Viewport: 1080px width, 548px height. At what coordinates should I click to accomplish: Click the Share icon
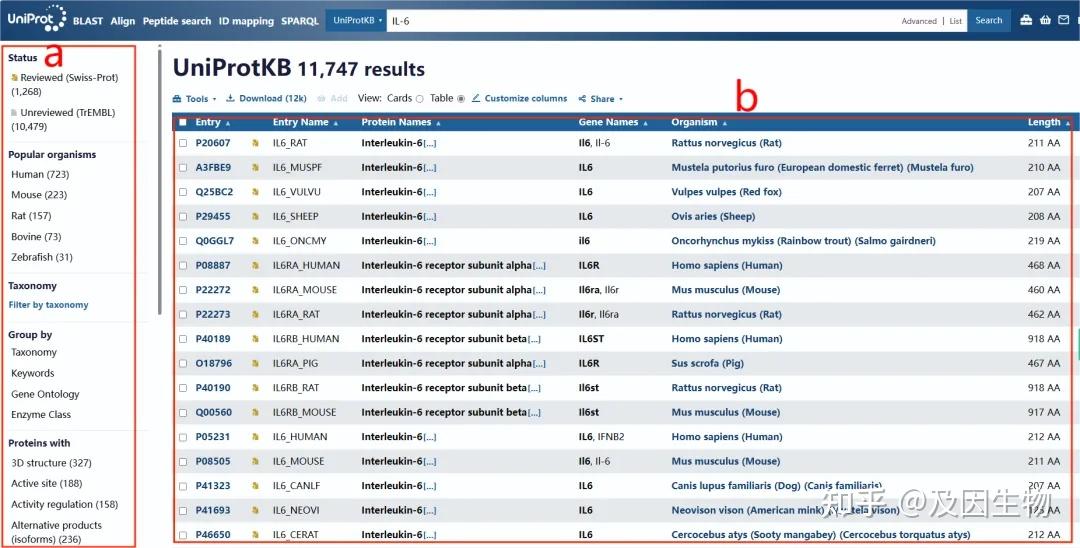[583, 98]
